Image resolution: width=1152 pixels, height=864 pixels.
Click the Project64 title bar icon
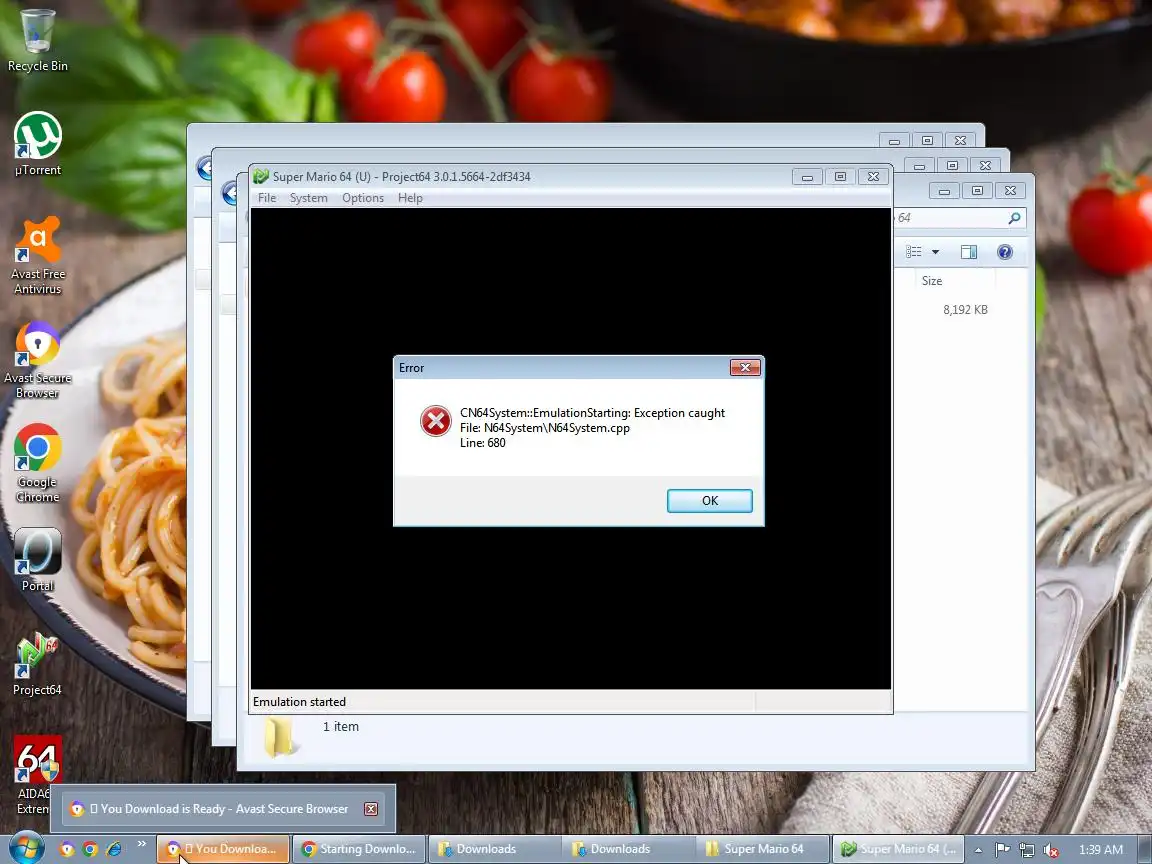pyautogui.click(x=261, y=176)
